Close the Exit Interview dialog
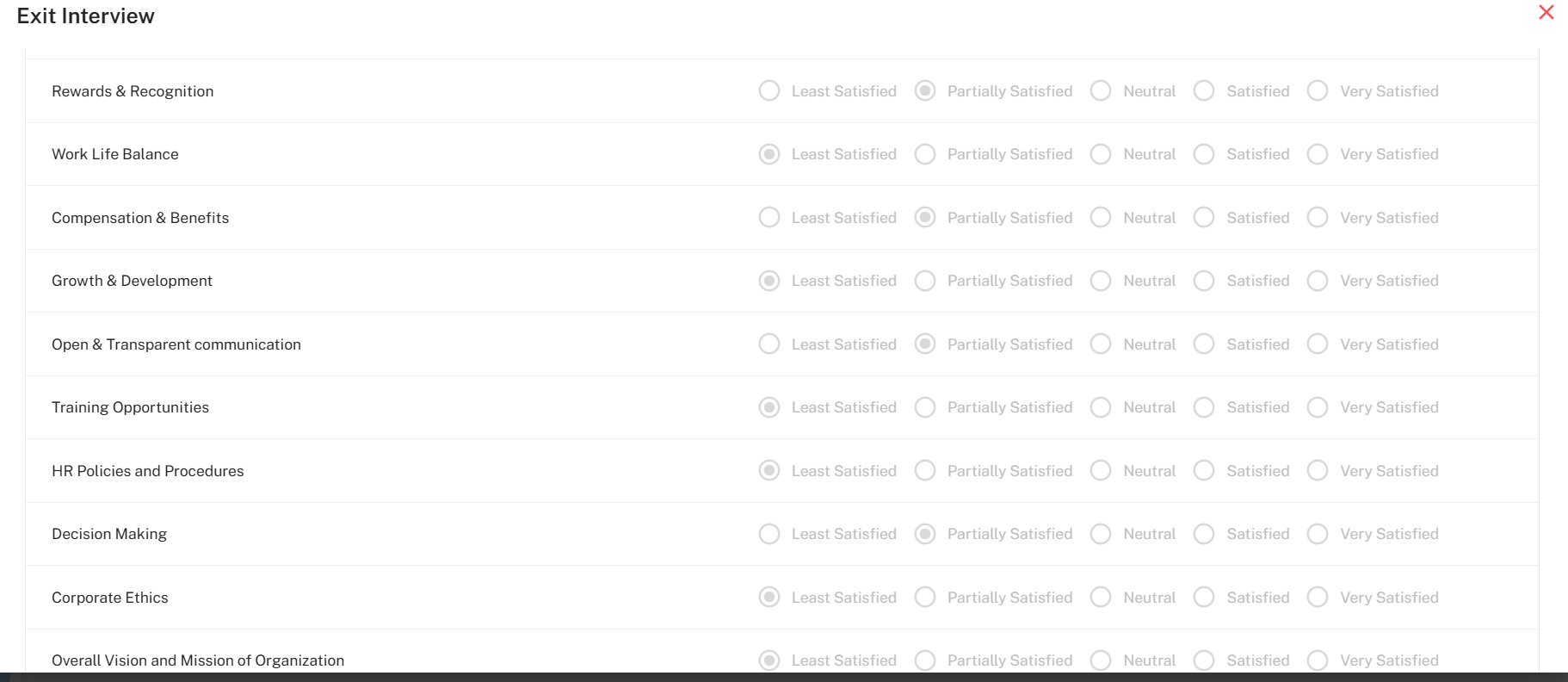This screenshot has width=1568, height=682. coord(1546,12)
